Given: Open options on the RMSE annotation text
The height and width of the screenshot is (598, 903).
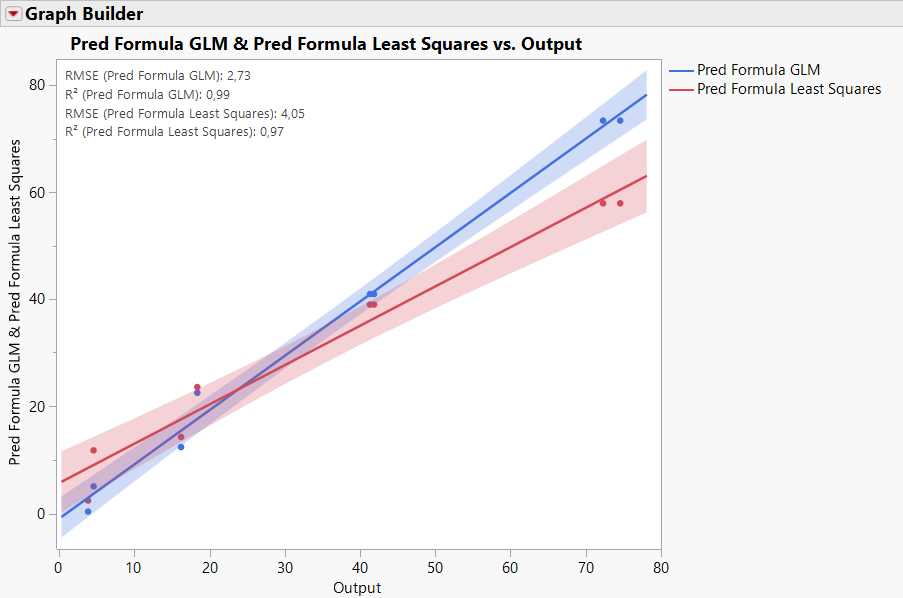Looking at the screenshot, I should [160, 74].
